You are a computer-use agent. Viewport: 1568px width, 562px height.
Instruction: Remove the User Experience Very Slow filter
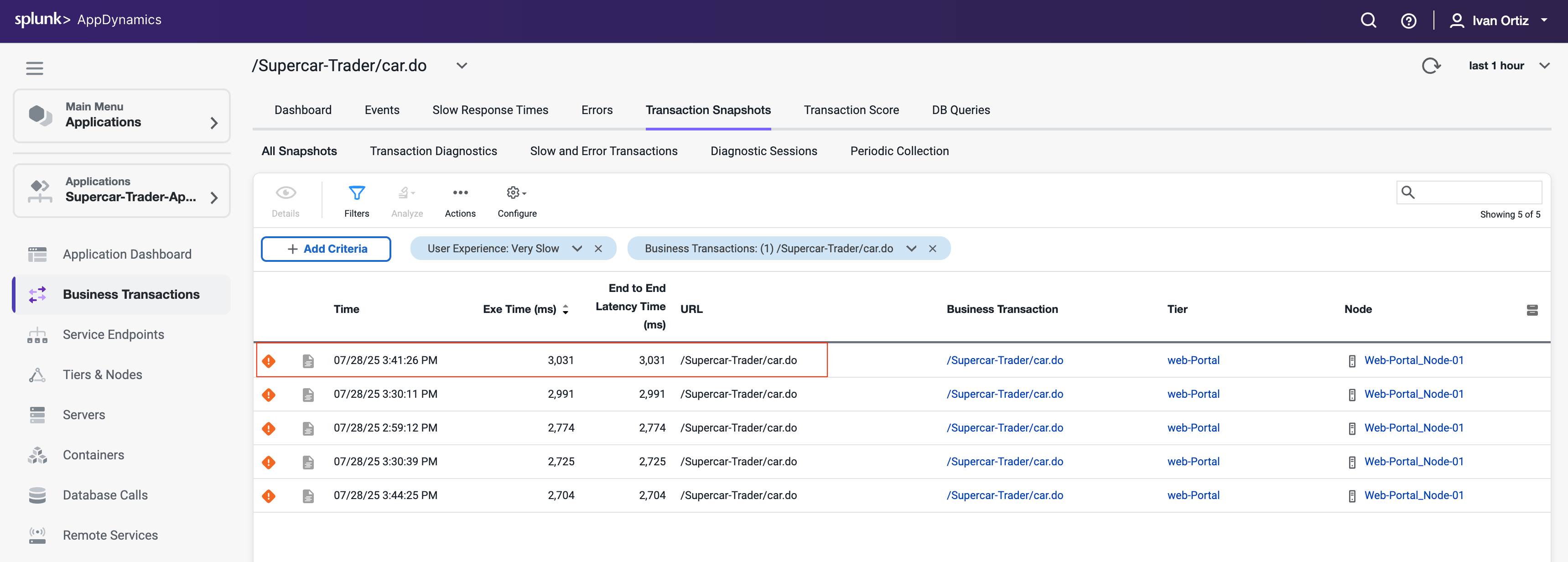[x=598, y=249]
